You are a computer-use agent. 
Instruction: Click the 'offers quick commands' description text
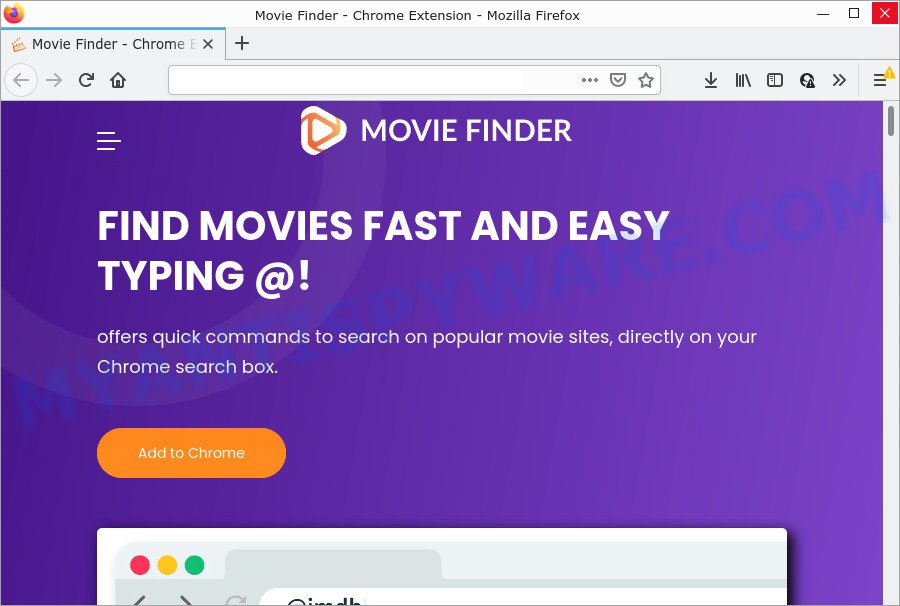point(426,351)
